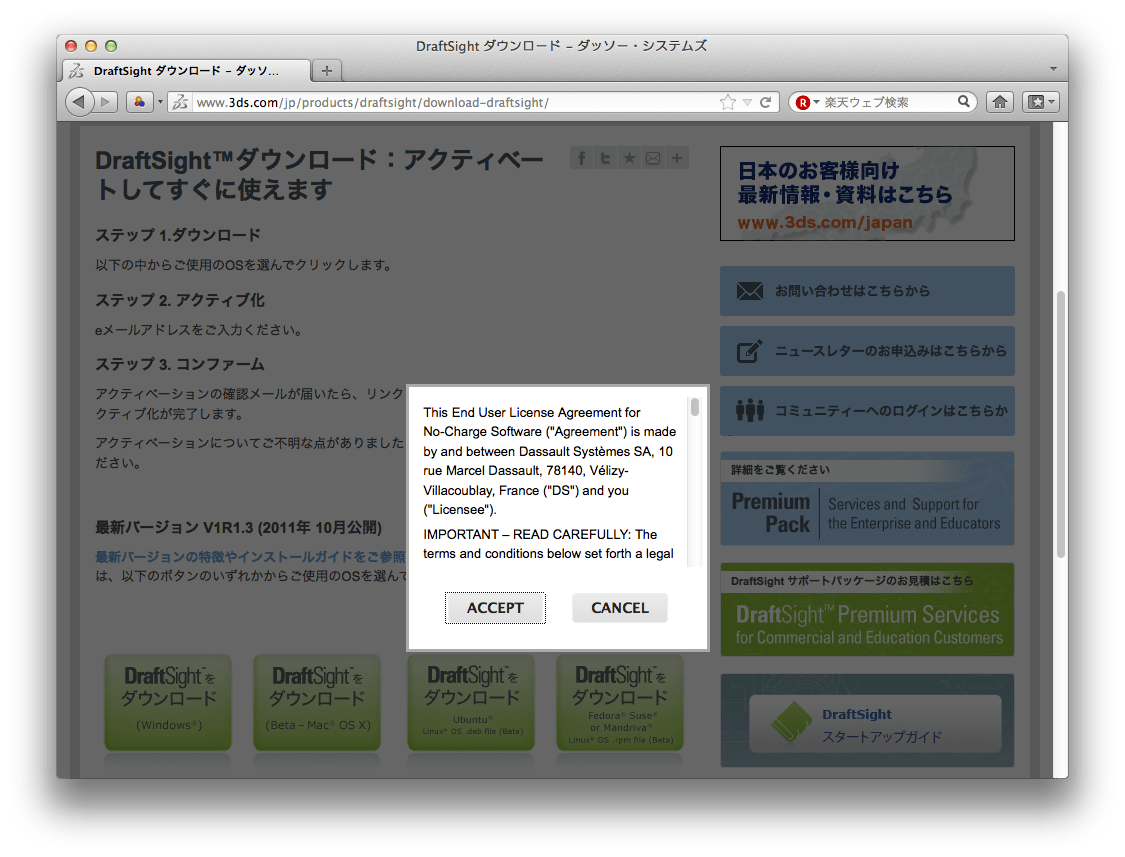Screen dimensions: 1125x857
Task: Open more sharing options plus icon
Action: pos(677,158)
